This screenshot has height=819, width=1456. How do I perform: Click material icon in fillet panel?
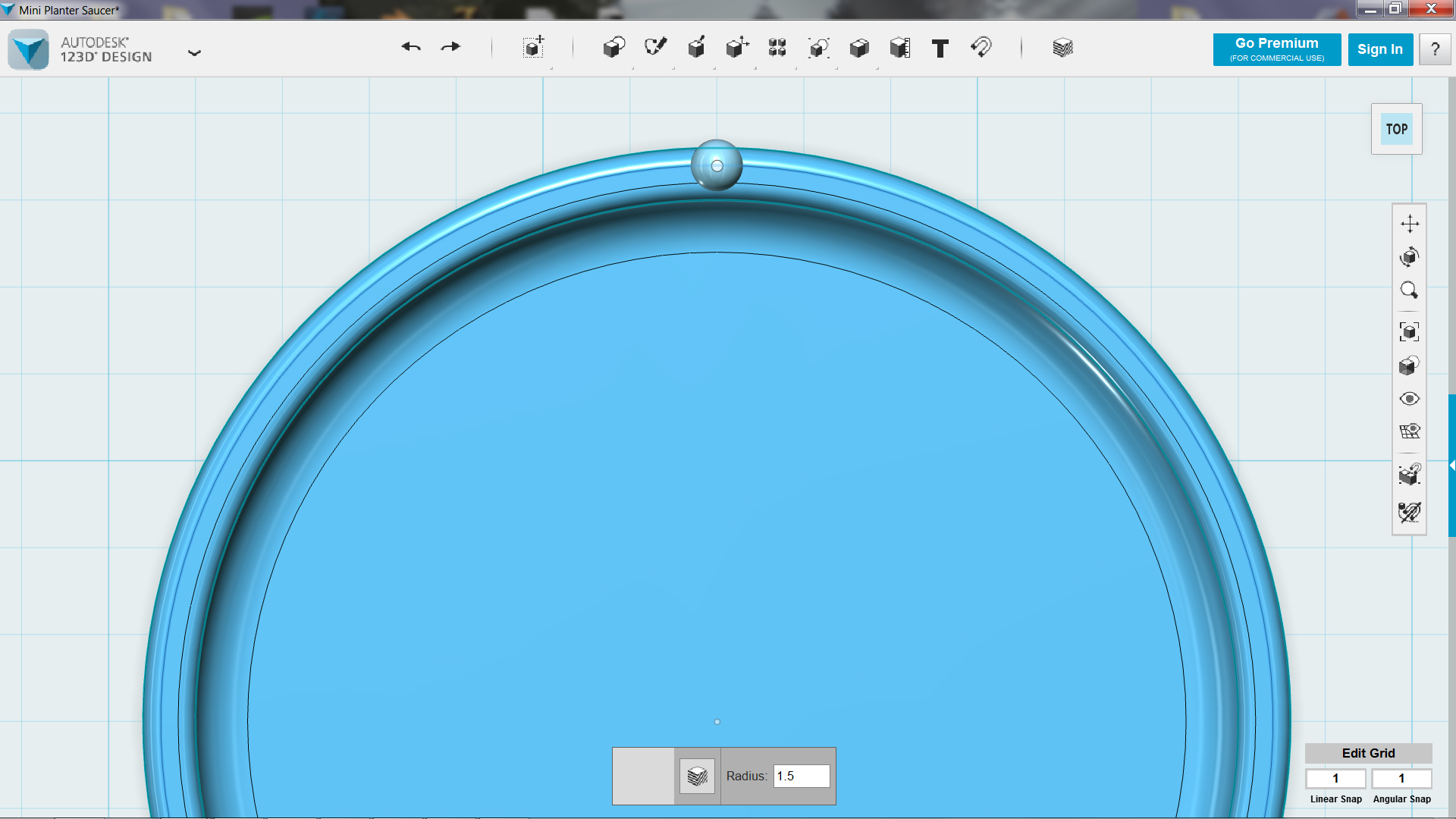(x=697, y=776)
